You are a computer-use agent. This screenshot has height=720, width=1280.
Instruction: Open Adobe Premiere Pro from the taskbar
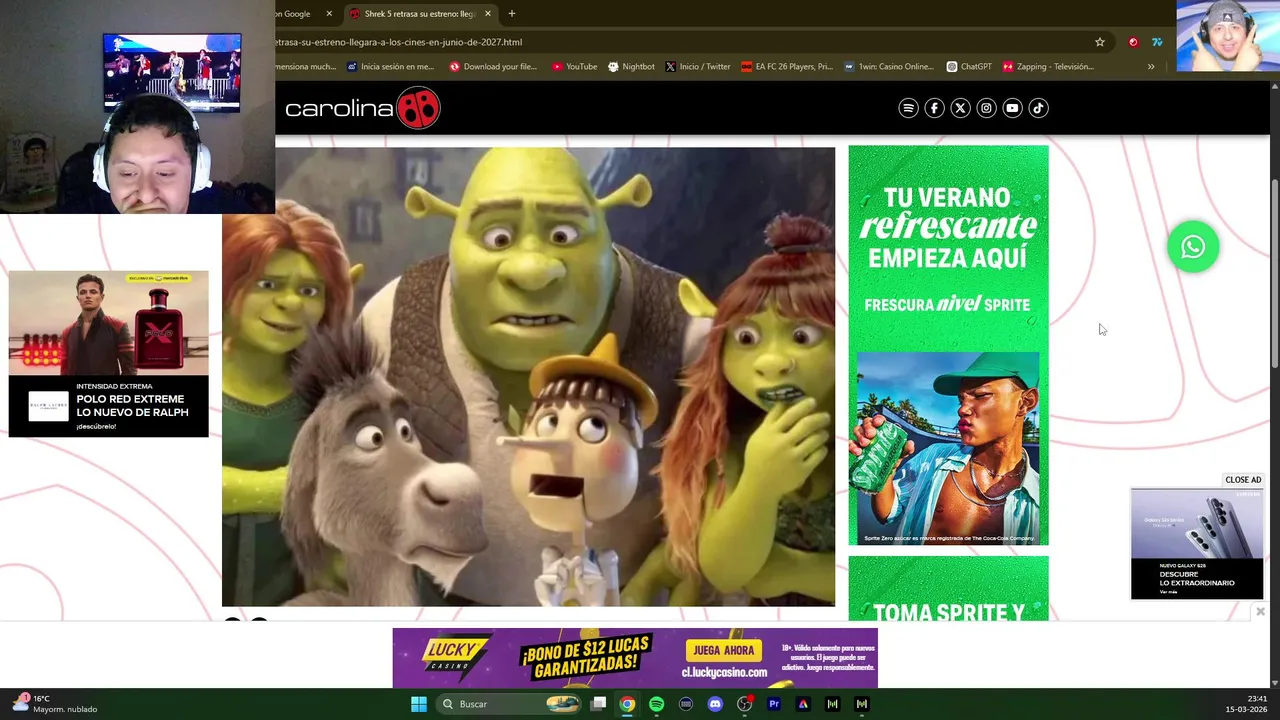tap(773, 704)
